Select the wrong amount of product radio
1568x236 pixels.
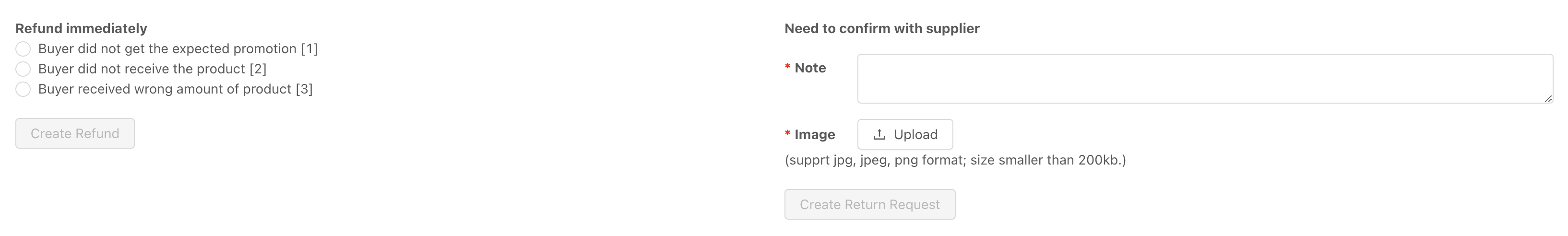23,89
